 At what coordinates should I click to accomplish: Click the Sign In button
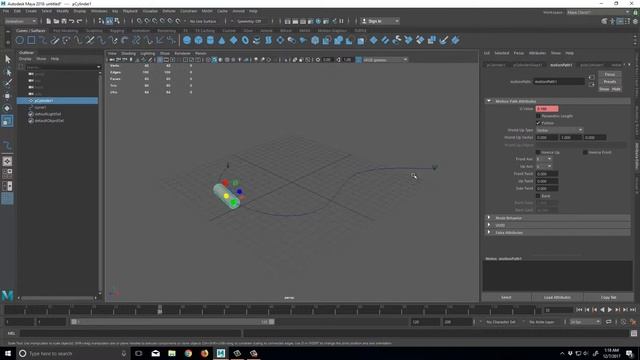(380, 21)
